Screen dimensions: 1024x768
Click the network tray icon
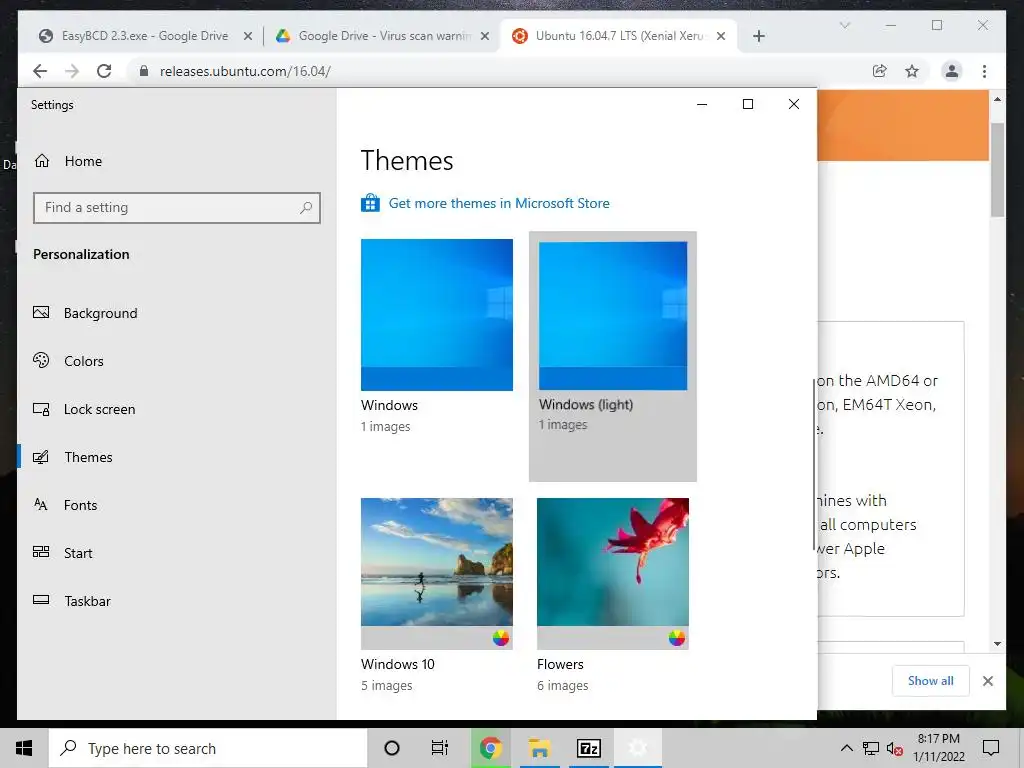pyautogui.click(x=871, y=748)
